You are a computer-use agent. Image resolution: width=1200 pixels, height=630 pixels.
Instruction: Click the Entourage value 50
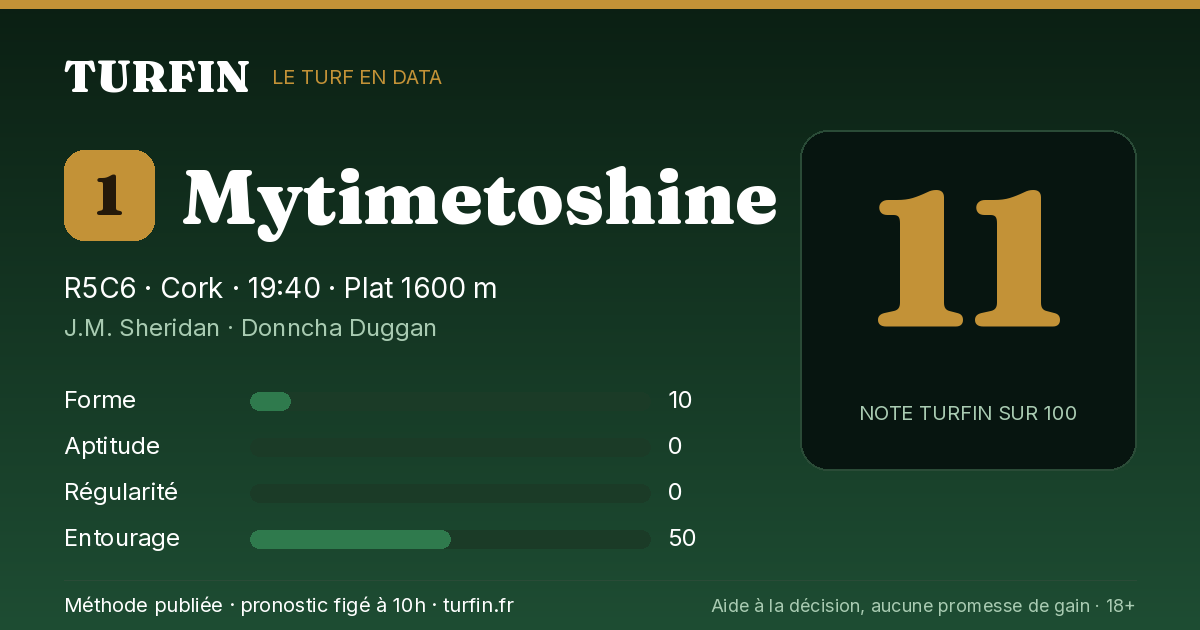click(x=682, y=538)
